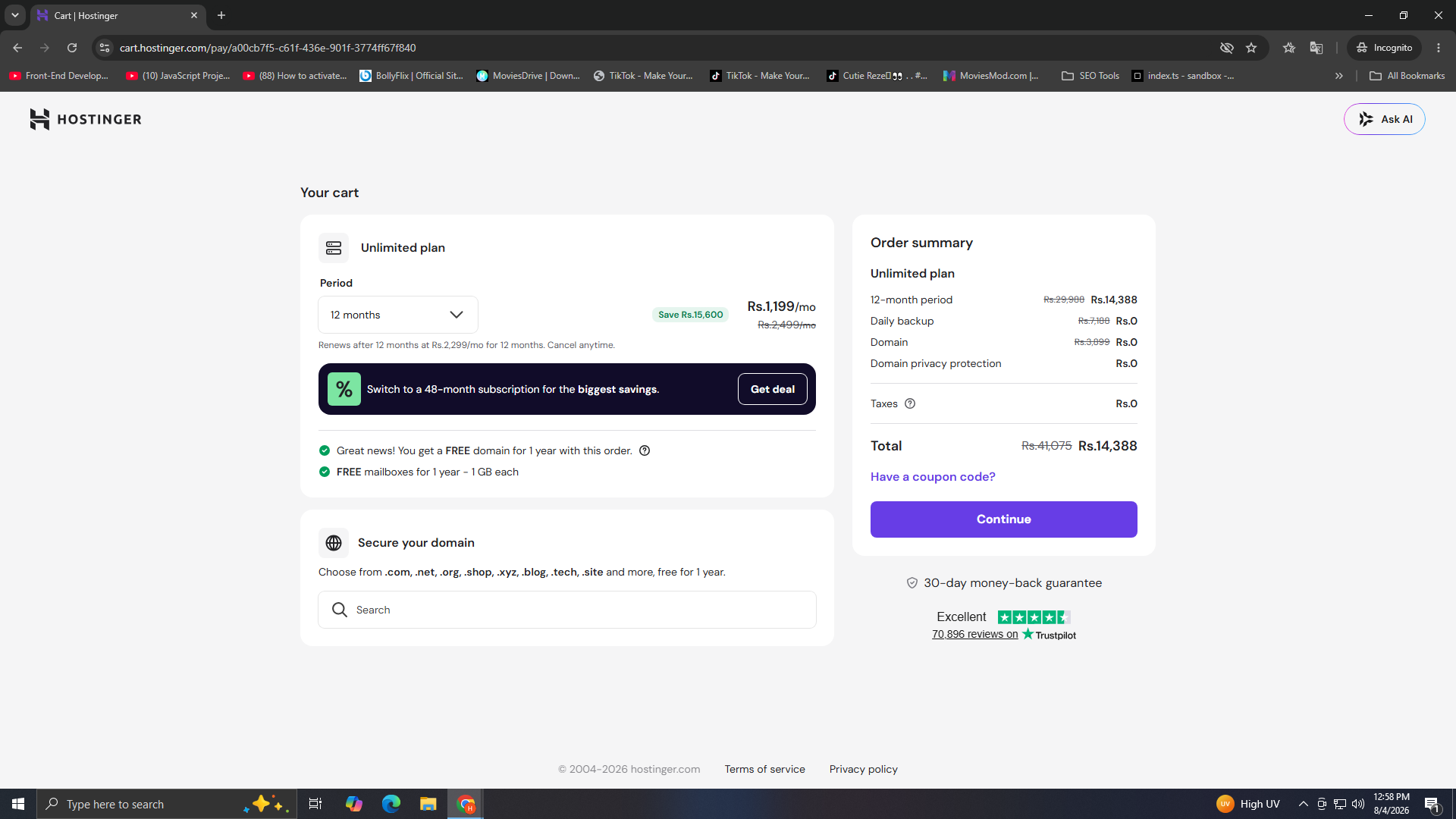This screenshot has height=819, width=1456.
Task: Open the Terms of service link
Action: point(764,769)
